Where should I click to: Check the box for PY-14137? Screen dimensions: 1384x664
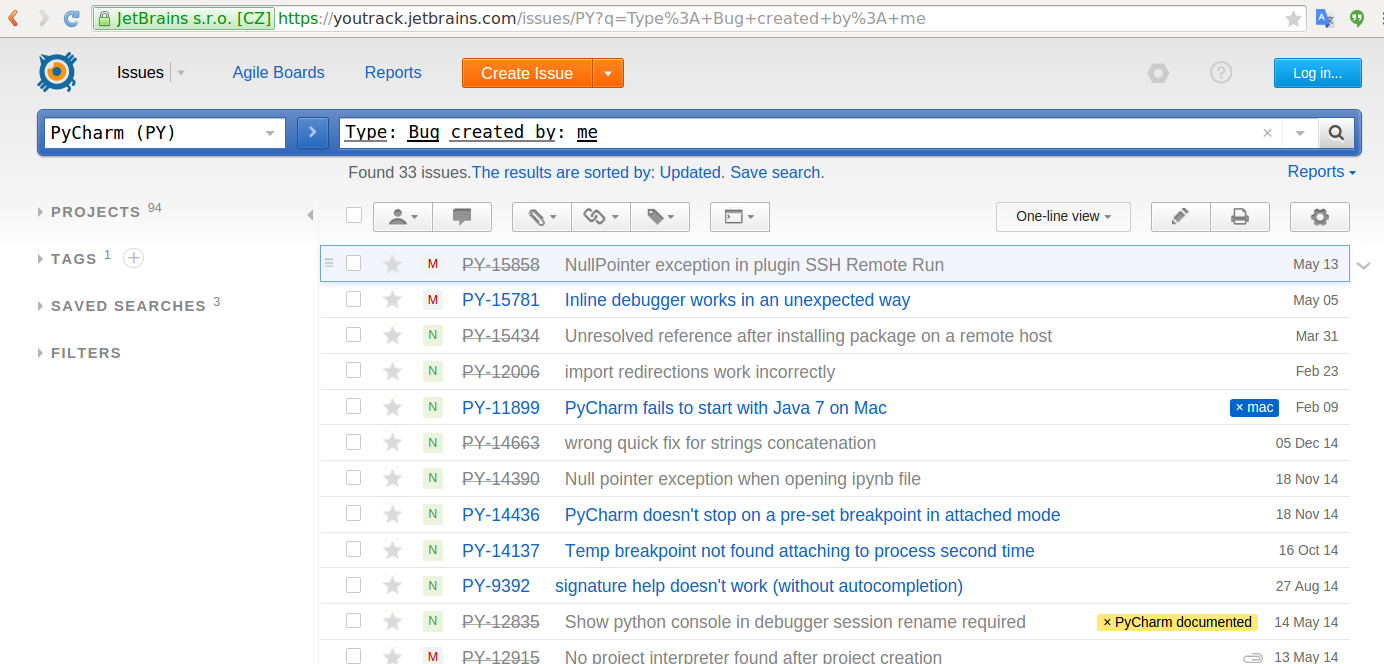click(x=353, y=549)
